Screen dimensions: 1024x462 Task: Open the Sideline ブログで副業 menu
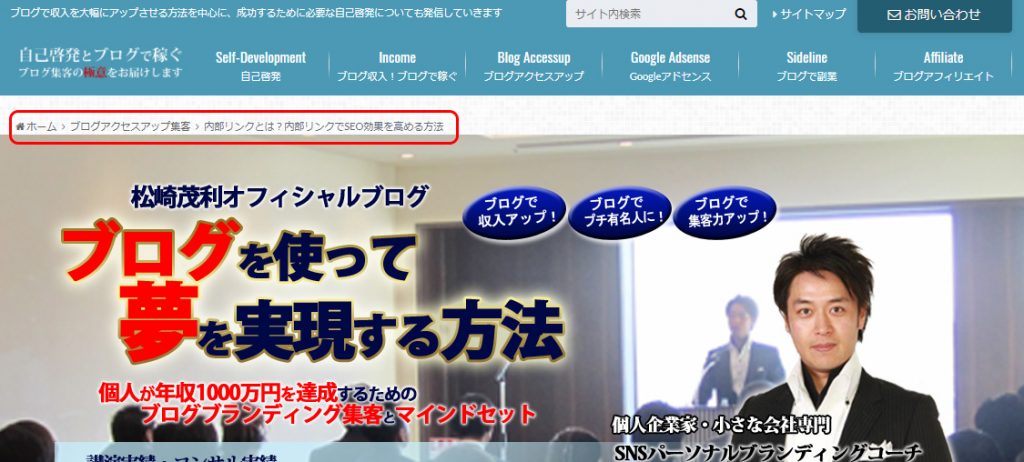coord(807,65)
